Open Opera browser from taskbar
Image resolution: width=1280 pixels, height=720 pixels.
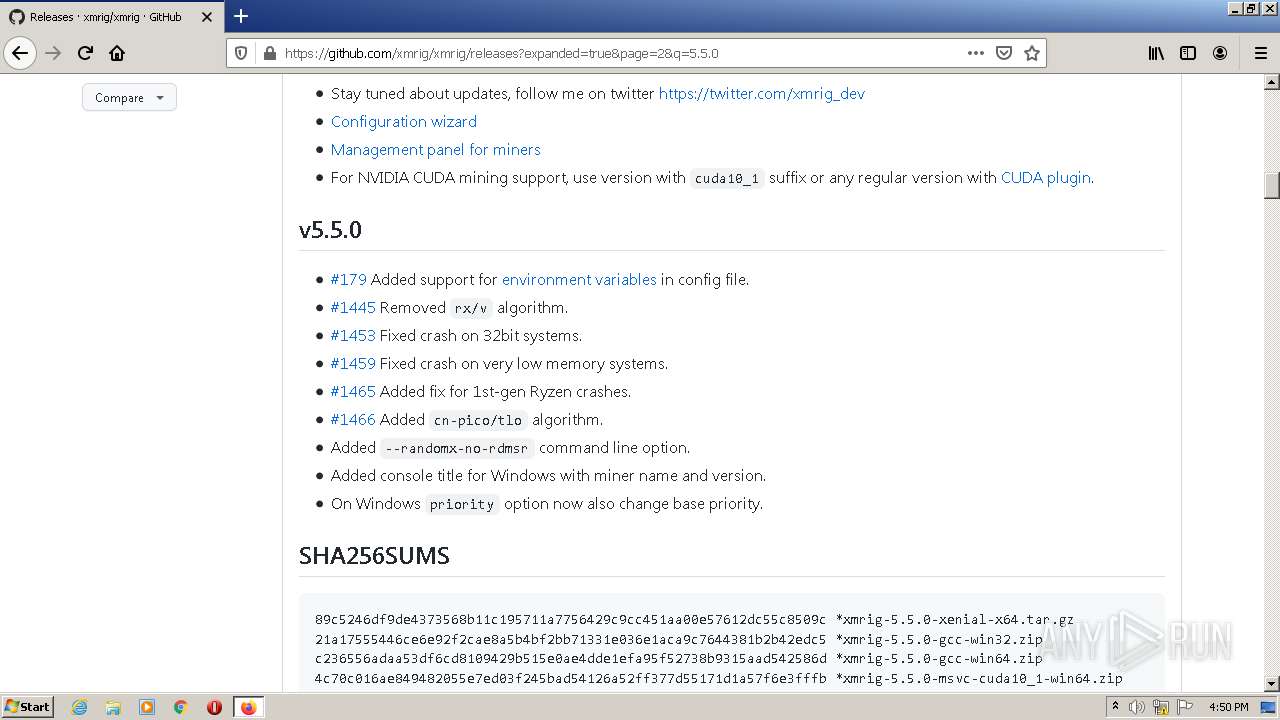click(x=214, y=707)
